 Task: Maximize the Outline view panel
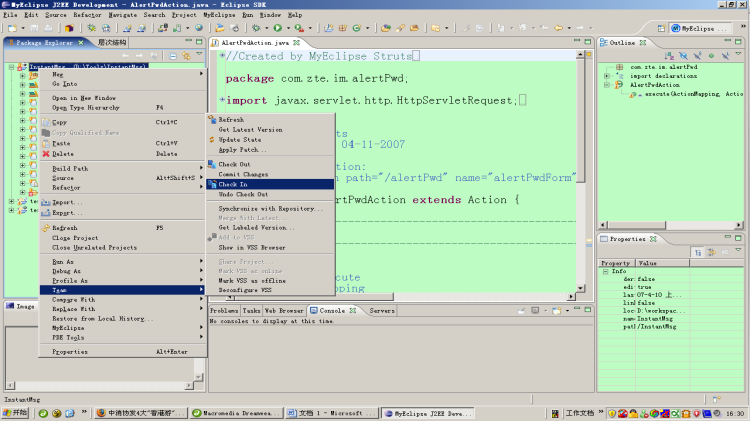738,42
